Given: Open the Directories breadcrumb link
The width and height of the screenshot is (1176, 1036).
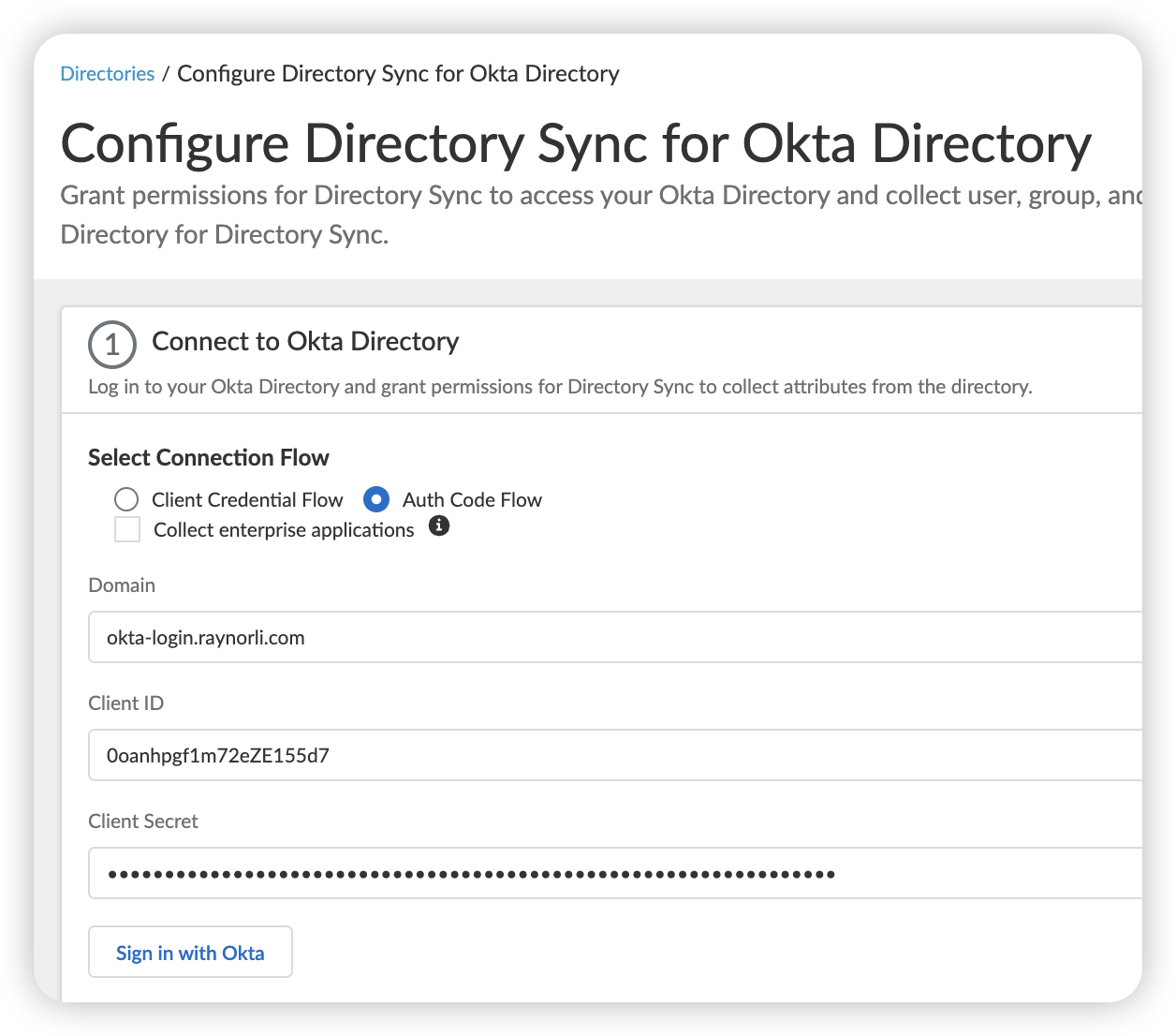Looking at the screenshot, I should point(108,74).
